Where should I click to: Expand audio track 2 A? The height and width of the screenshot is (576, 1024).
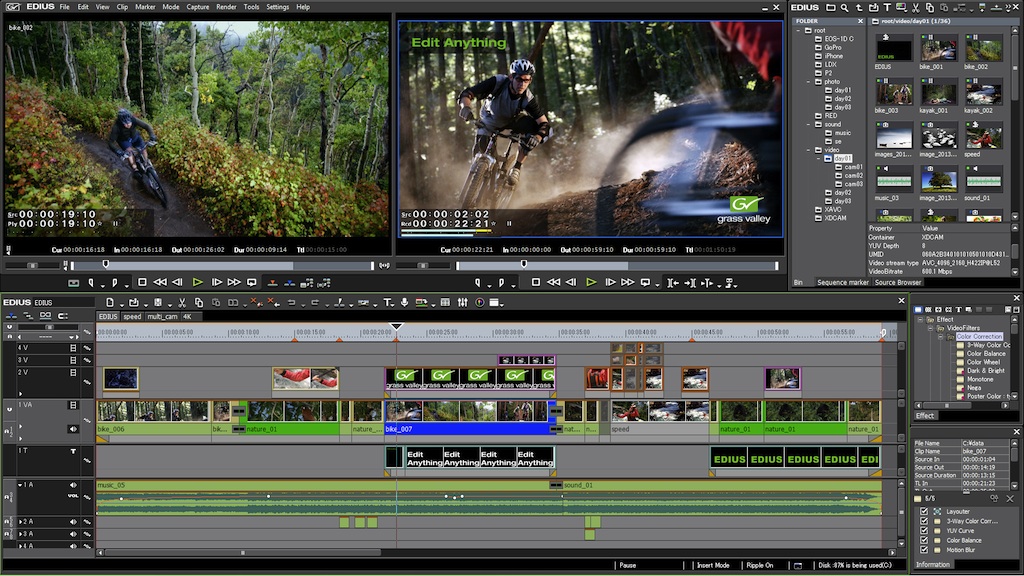pos(20,522)
